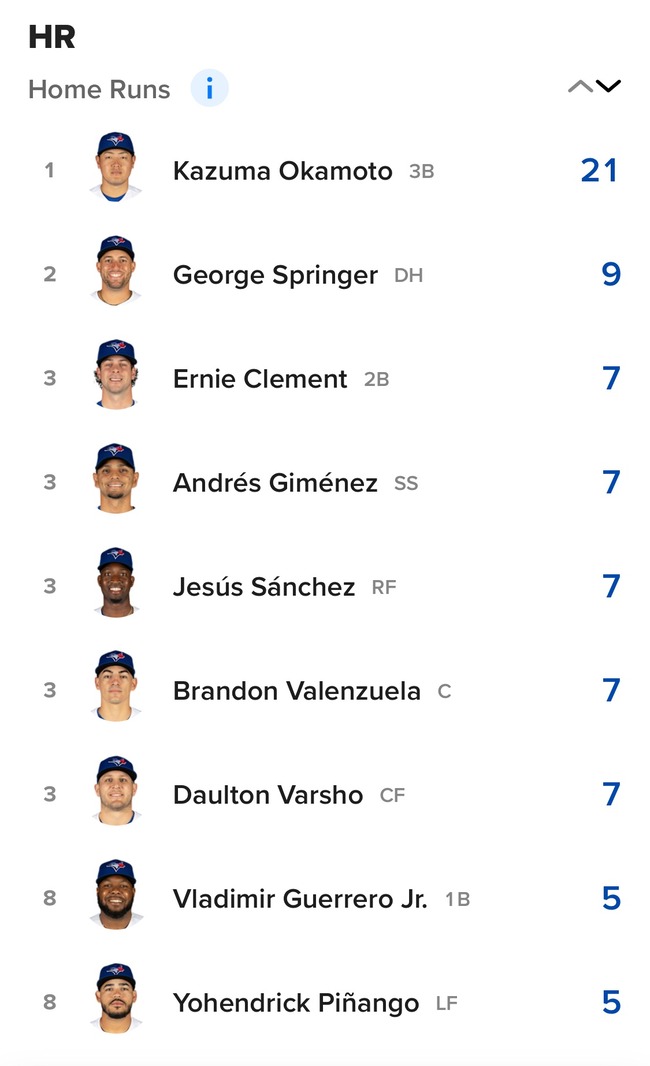
Task: Open the Kazuma Okamoto player link
Action: pyautogui.click(x=282, y=171)
